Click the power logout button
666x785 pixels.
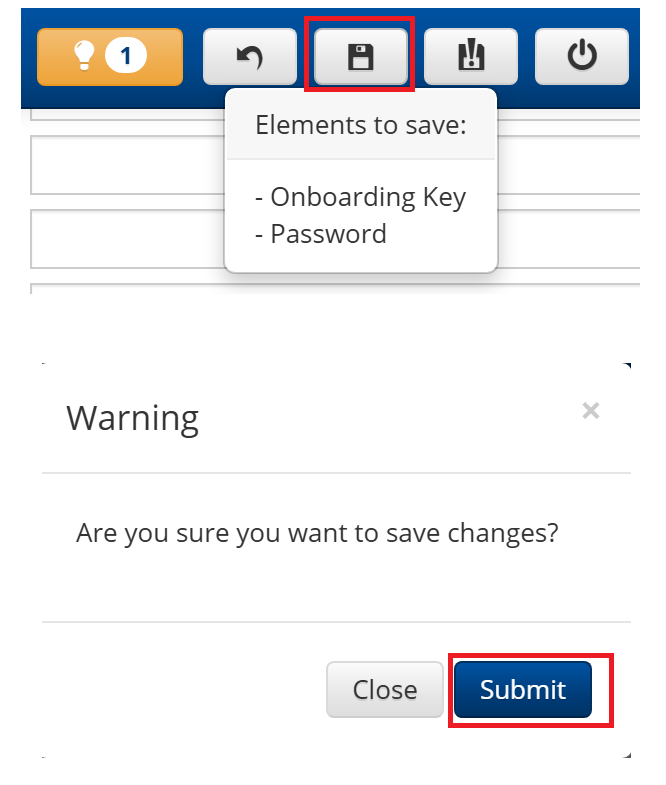click(582, 57)
